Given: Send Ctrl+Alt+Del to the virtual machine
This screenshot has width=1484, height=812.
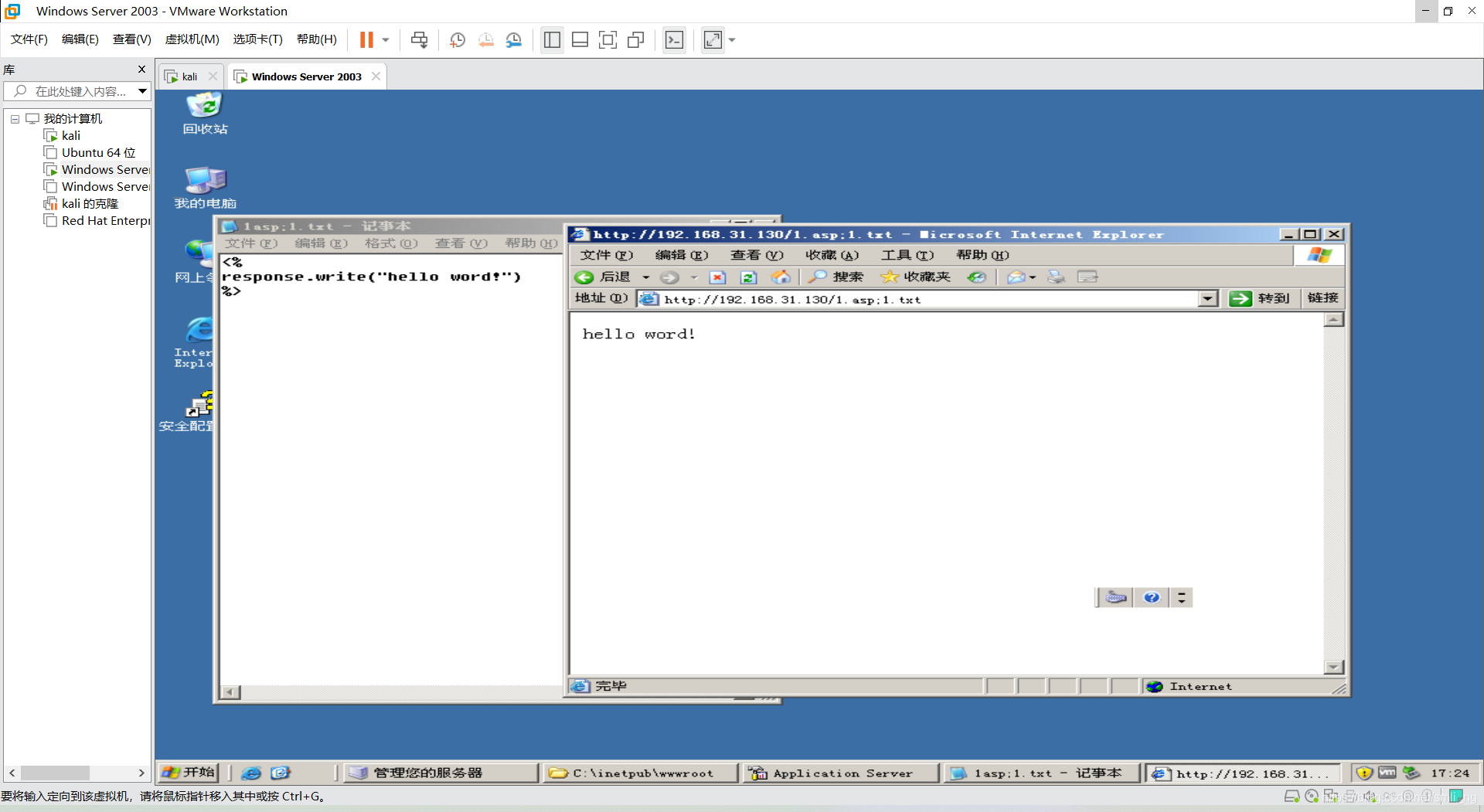Looking at the screenshot, I should point(420,39).
